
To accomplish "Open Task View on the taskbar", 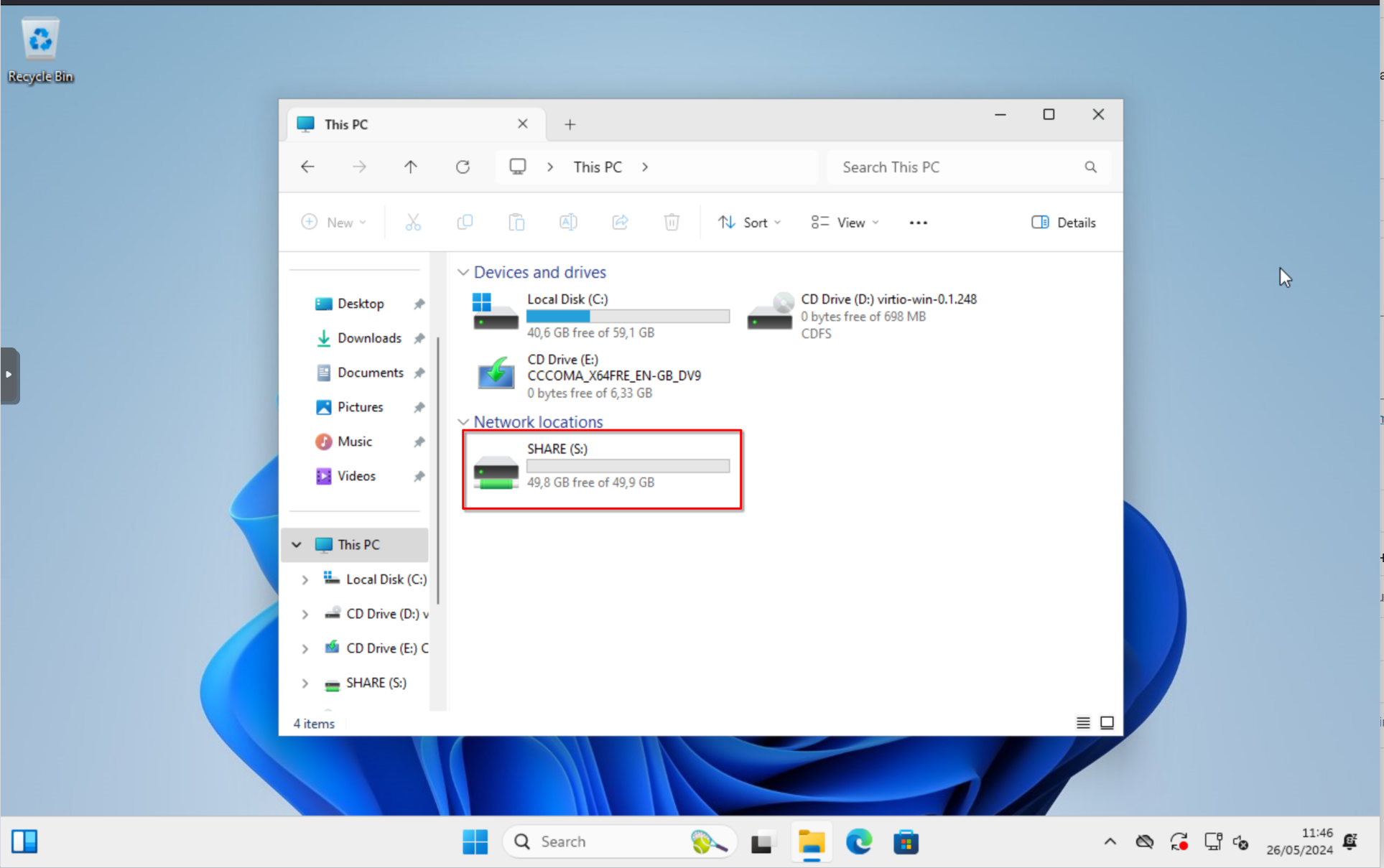I will click(x=763, y=841).
